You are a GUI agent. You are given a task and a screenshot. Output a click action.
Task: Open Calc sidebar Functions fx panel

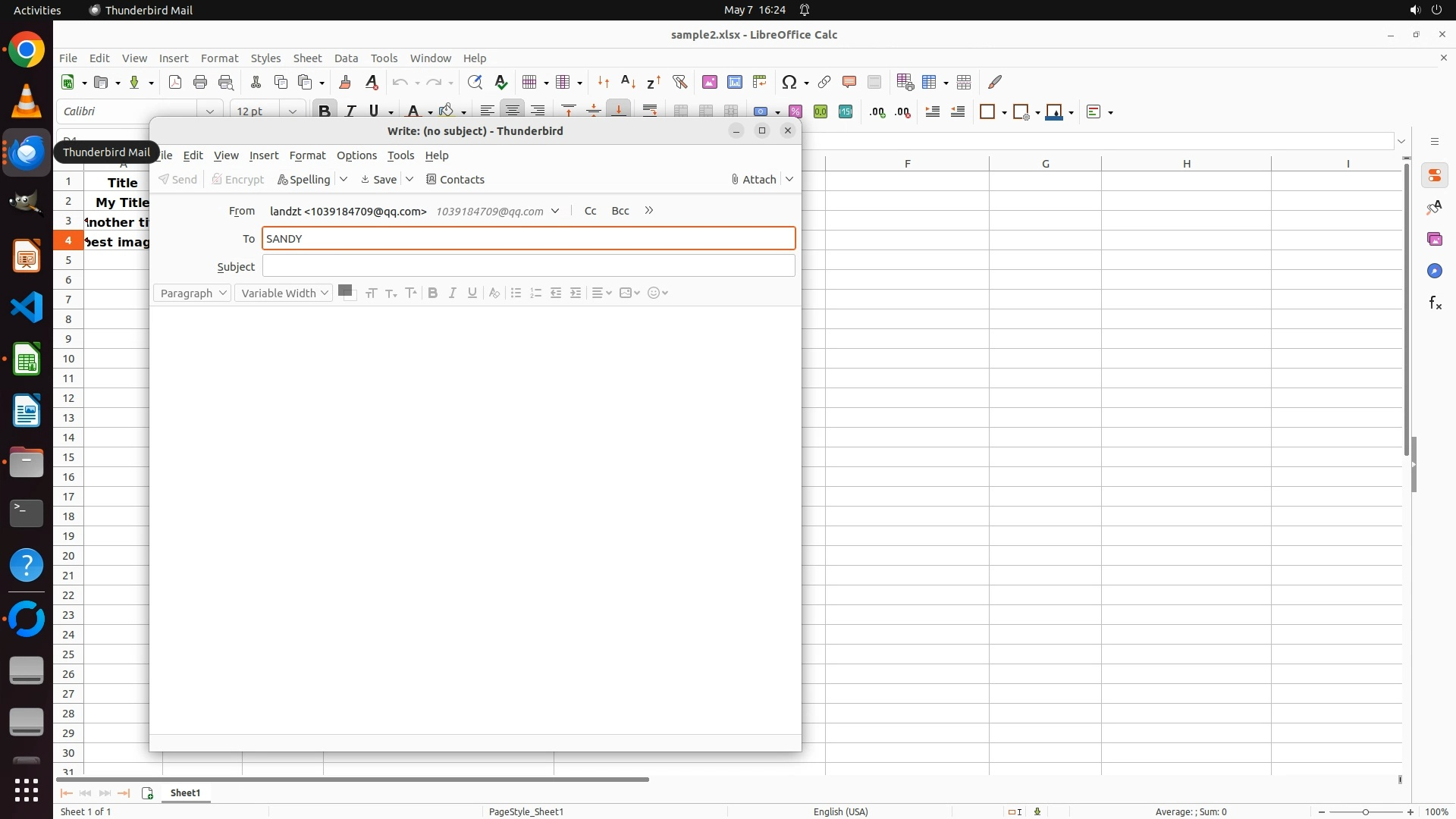(x=1435, y=303)
